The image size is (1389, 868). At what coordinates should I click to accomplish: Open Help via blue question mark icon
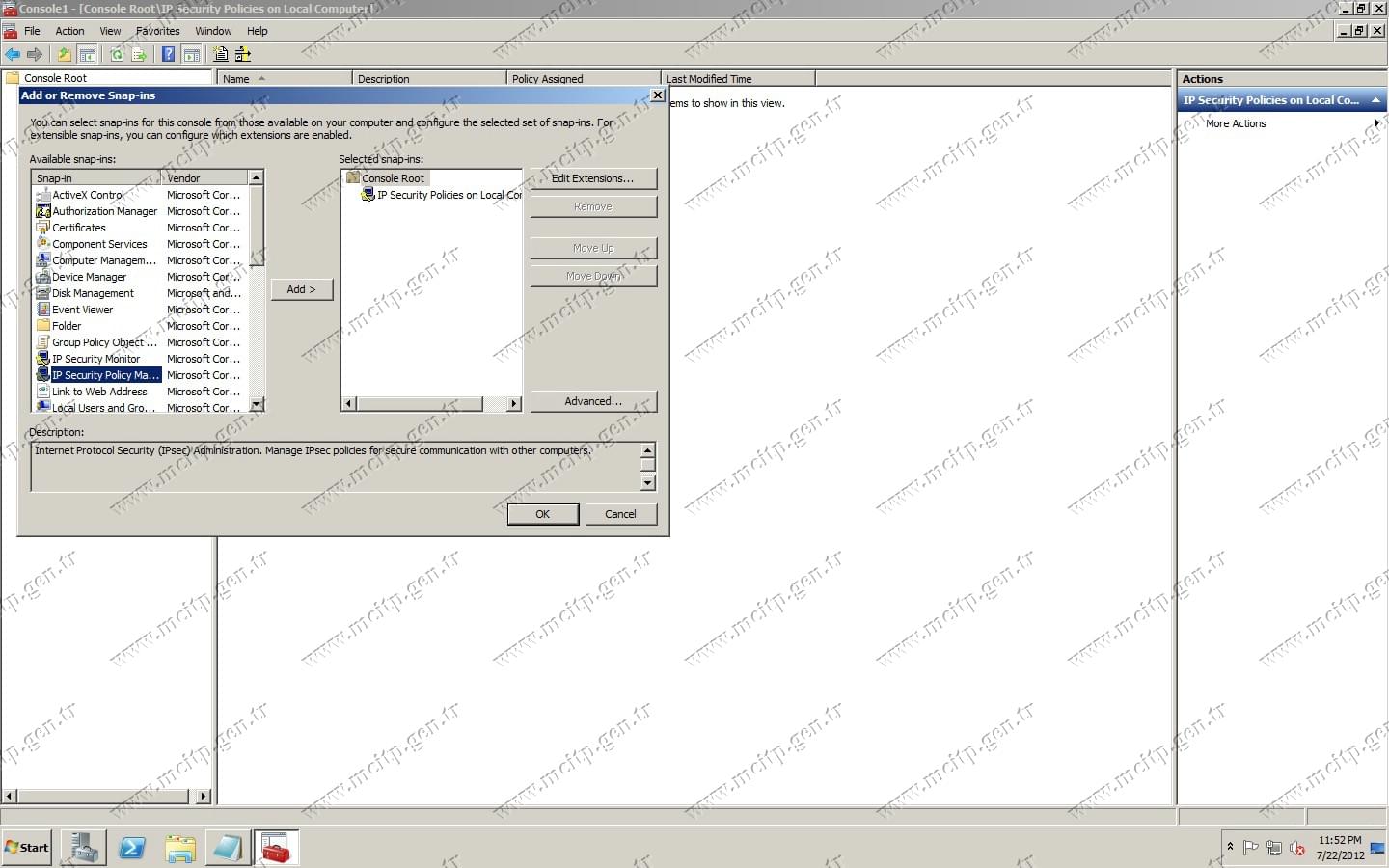coord(169,55)
